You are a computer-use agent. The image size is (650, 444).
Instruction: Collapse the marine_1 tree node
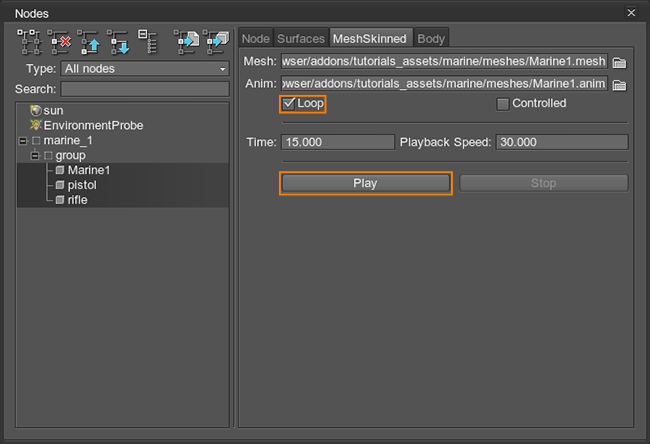coord(23,141)
